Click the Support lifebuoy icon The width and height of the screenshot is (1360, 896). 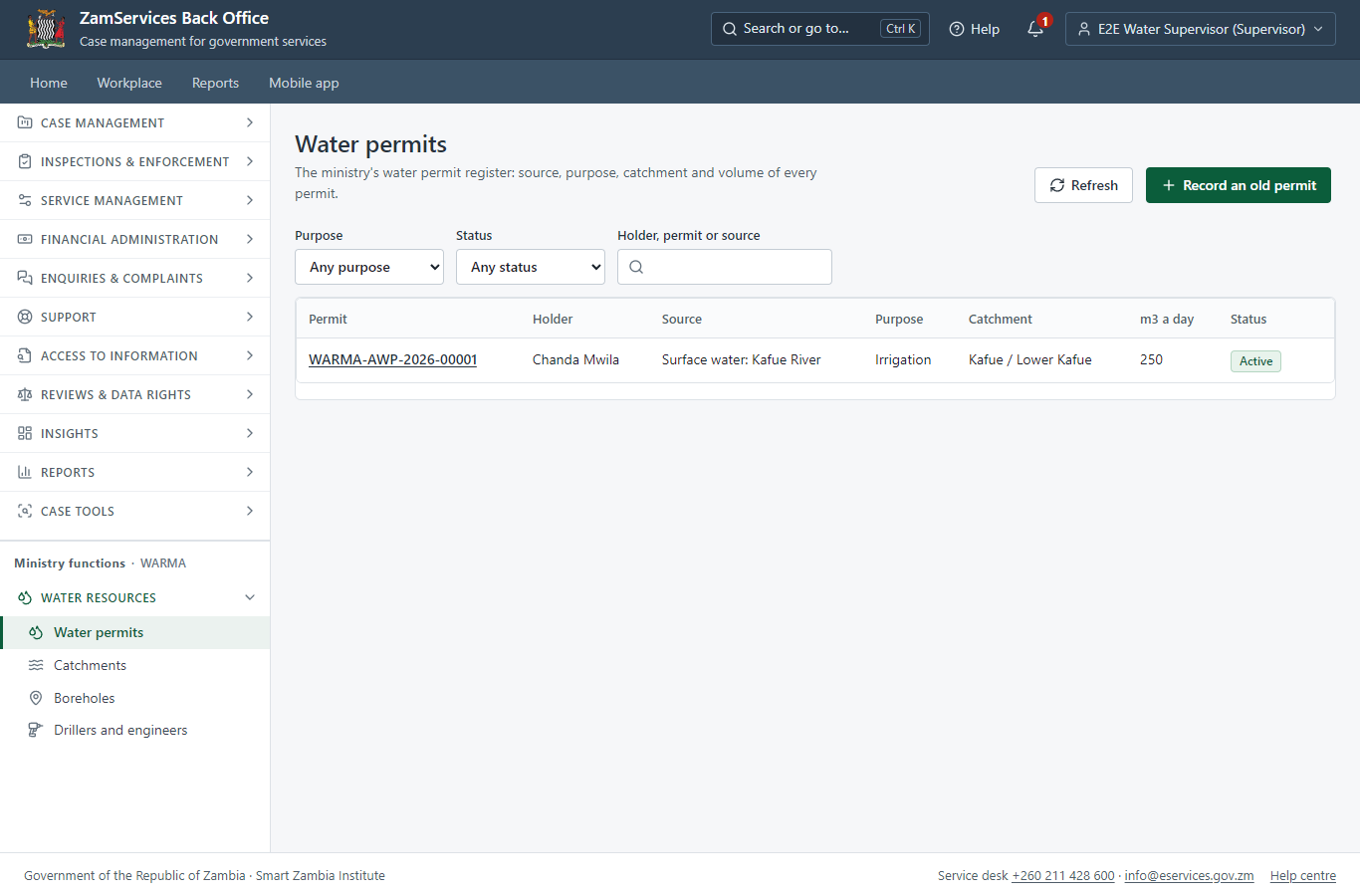25,317
